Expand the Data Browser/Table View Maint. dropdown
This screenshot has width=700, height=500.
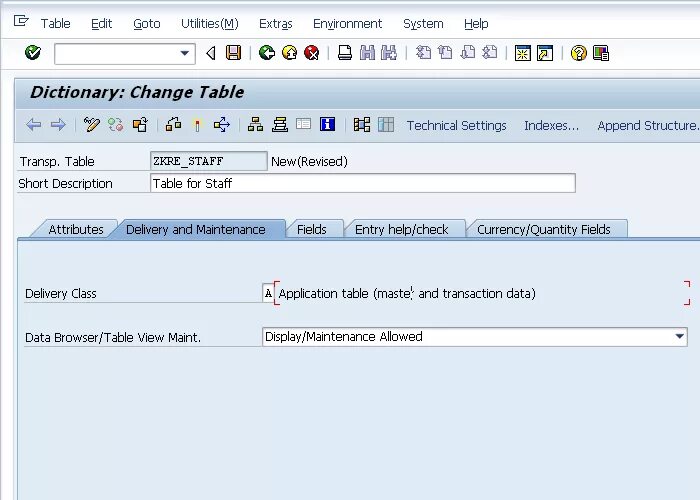(679, 336)
